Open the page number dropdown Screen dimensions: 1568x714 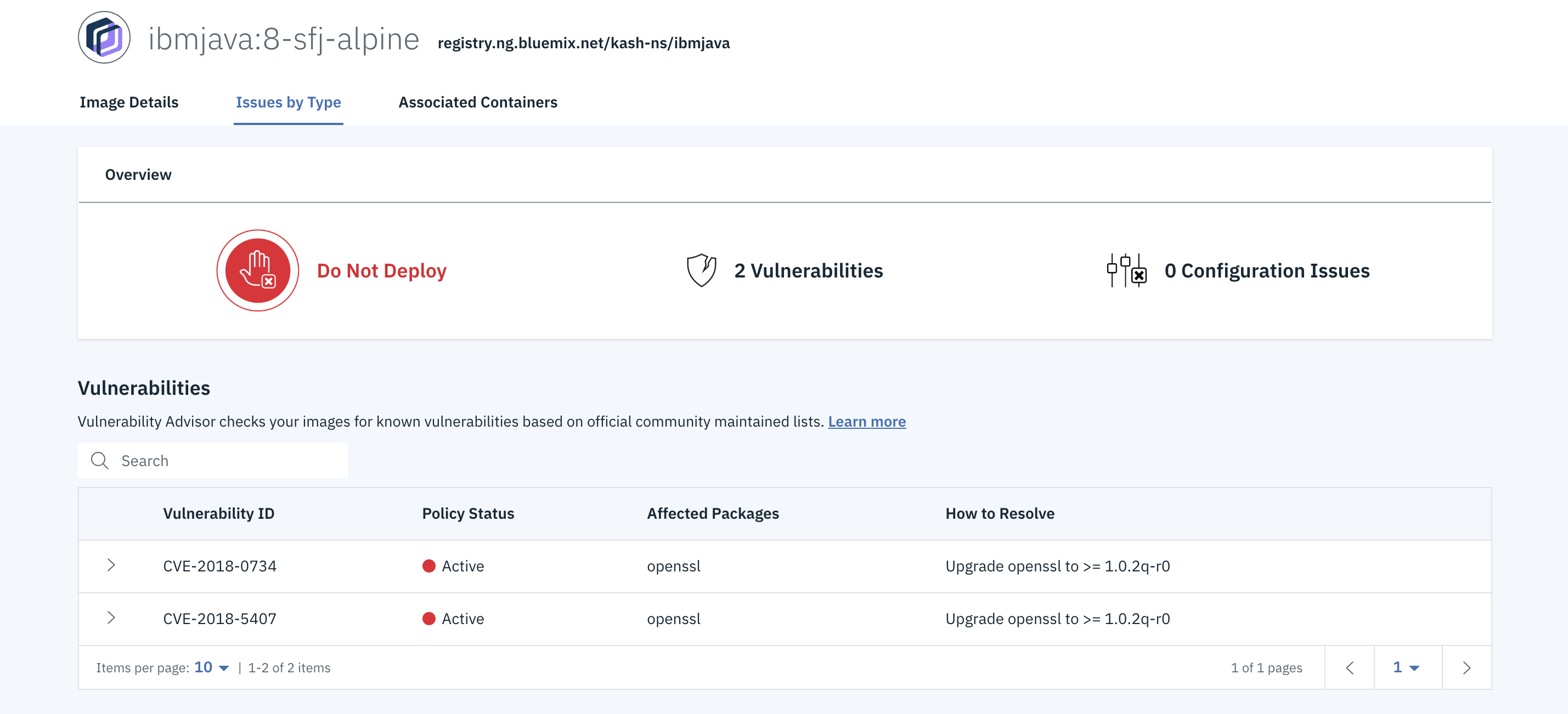(1406, 667)
